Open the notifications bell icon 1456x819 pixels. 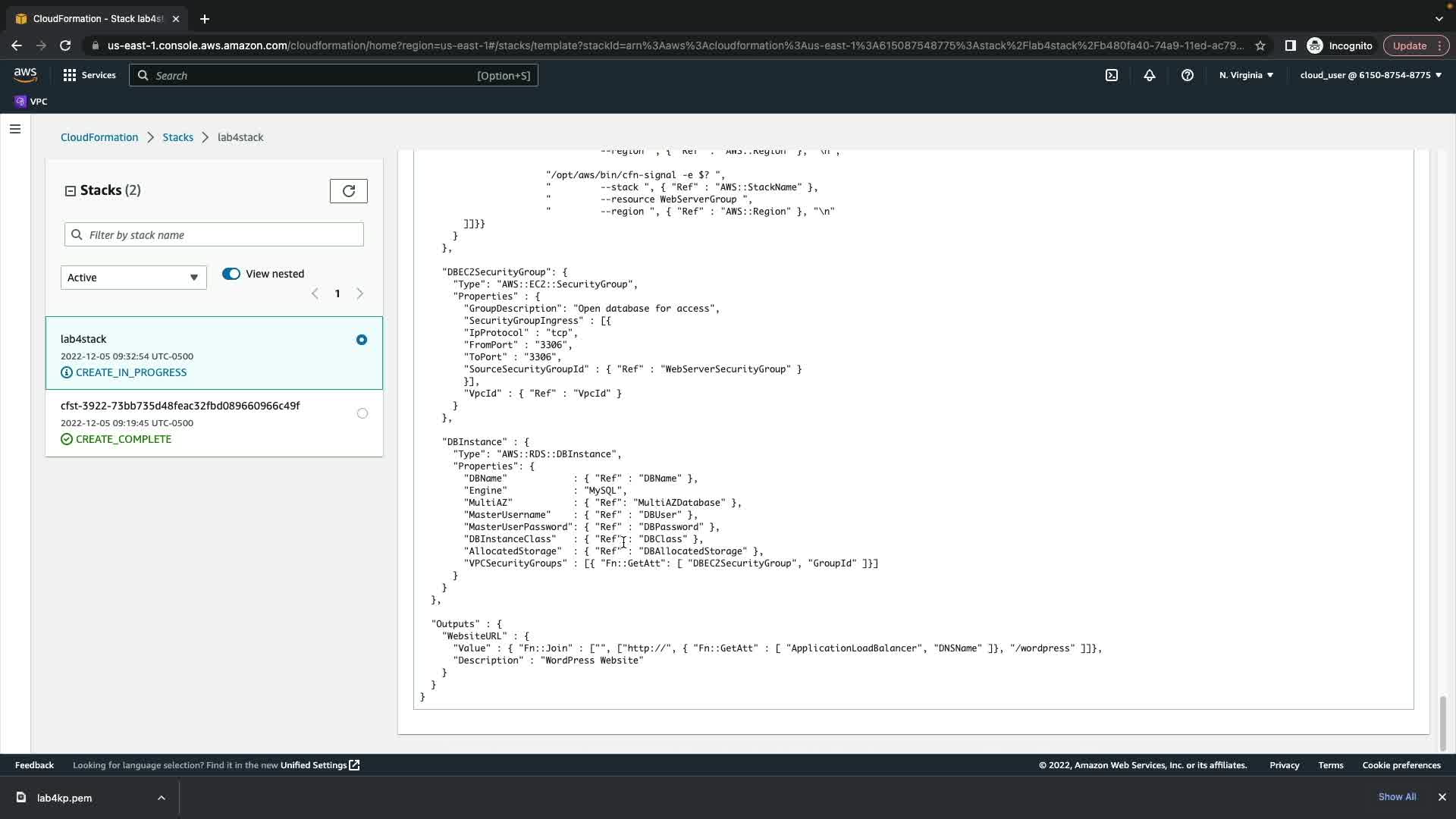(1150, 75)
